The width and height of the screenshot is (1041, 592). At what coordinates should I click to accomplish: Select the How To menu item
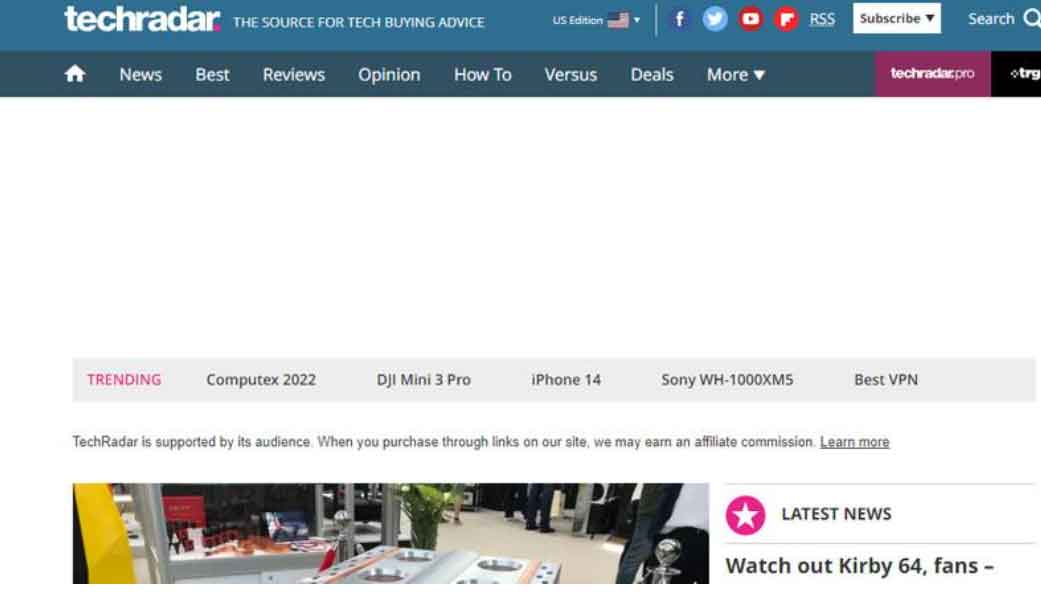482,74
